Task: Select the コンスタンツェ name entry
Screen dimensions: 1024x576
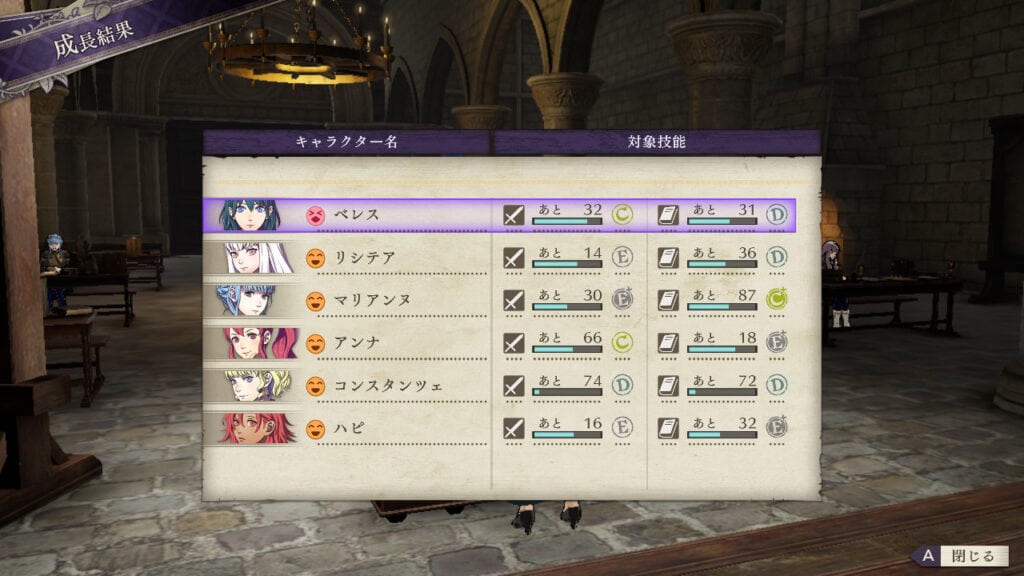Action: tap(389, 386)
